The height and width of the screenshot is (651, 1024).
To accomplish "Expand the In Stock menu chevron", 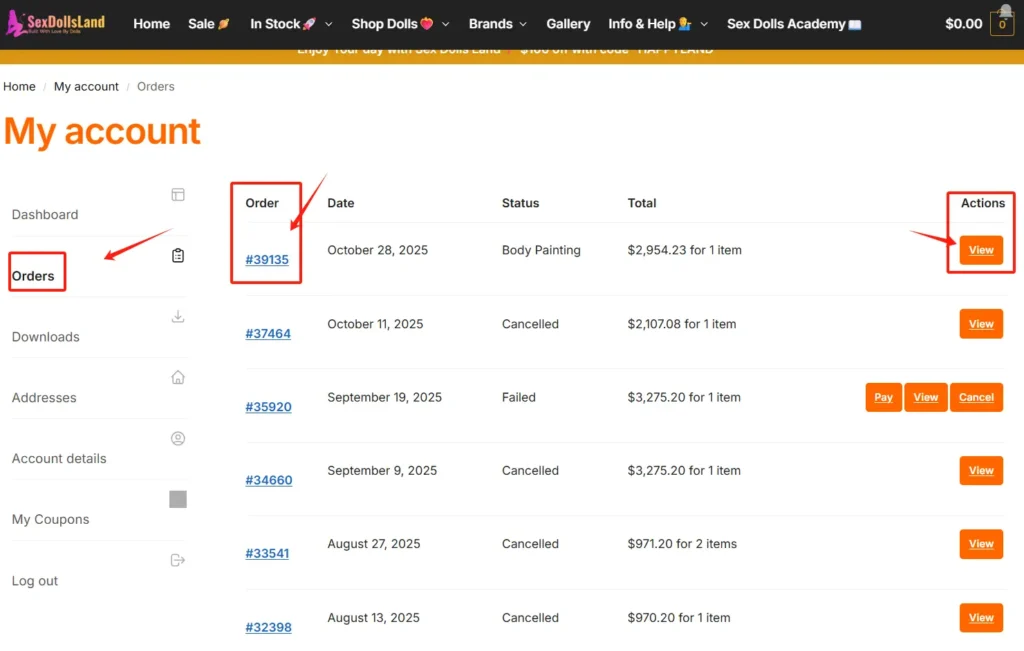I will point(329,23).
